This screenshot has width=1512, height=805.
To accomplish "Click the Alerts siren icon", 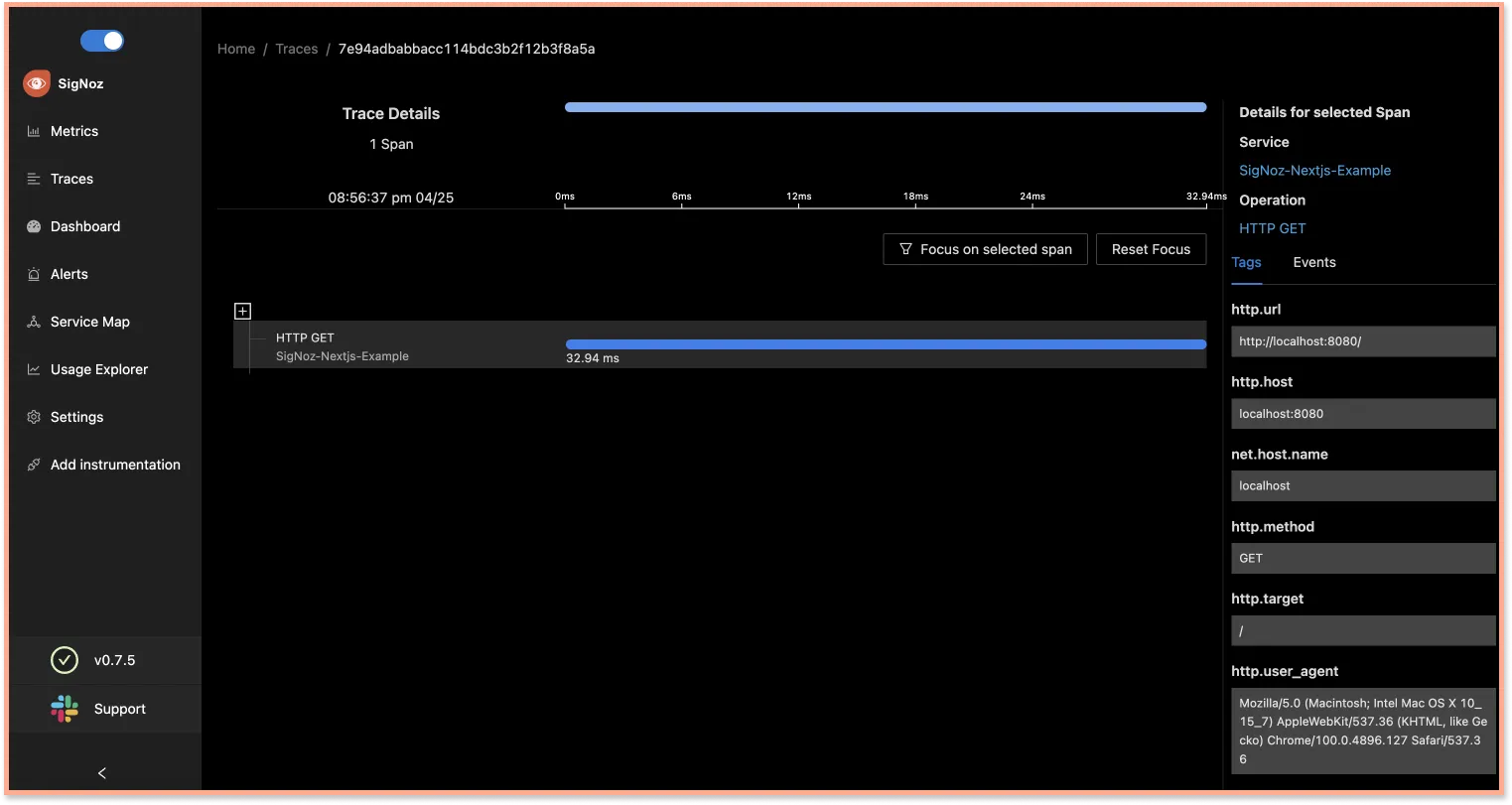I will tap(34, 274).
